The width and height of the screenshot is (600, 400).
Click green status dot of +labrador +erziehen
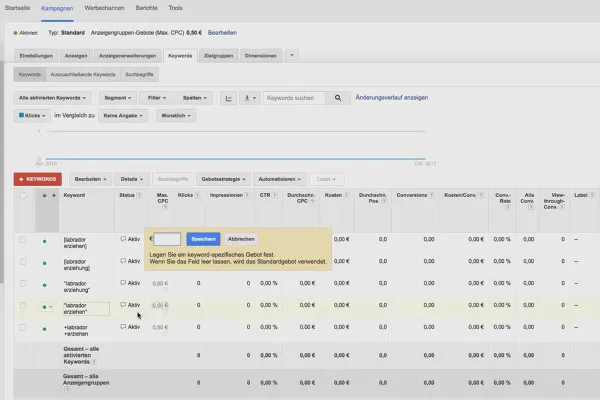coord(45,329)
